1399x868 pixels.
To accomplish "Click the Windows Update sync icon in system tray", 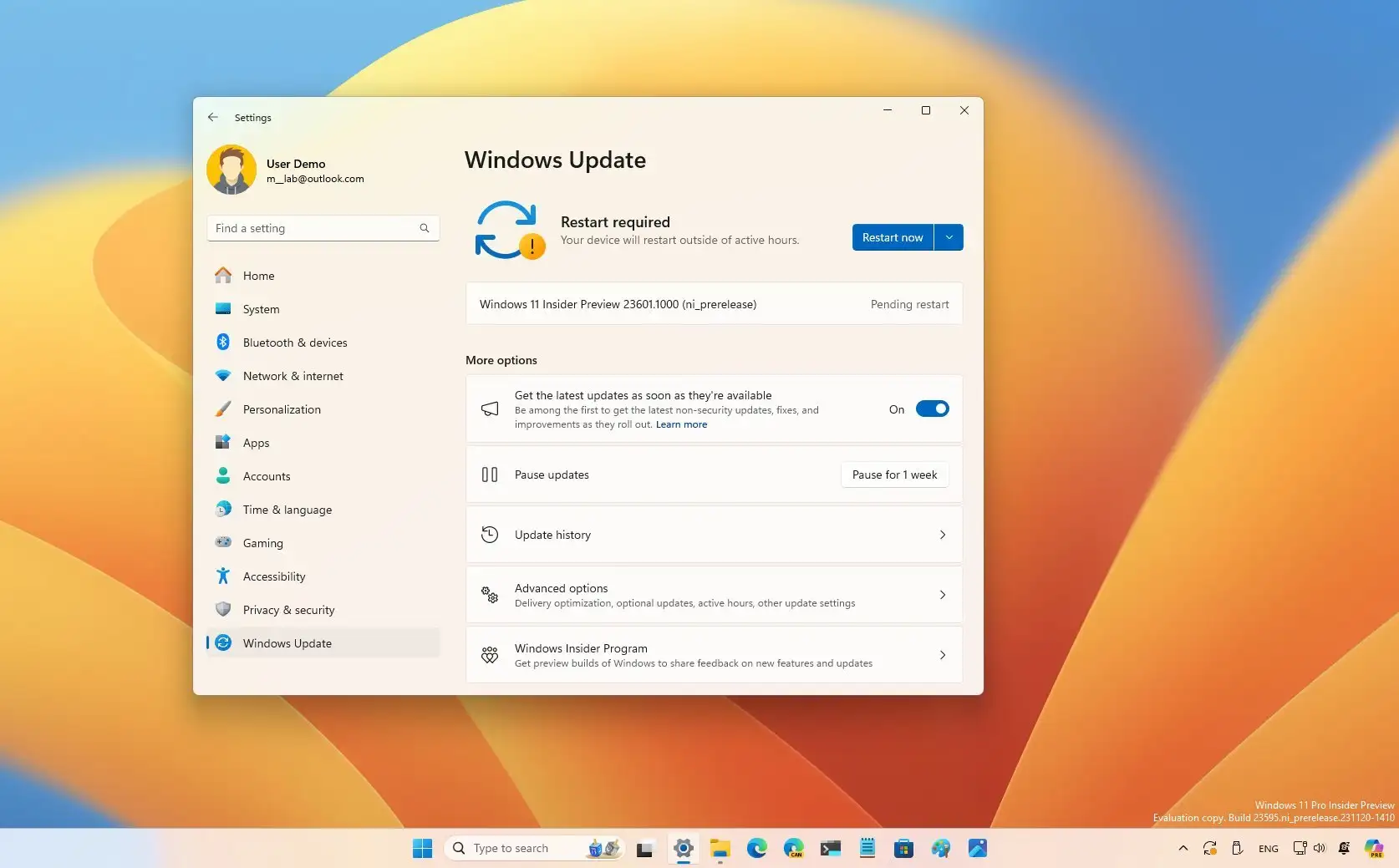I will click(x=1210, y=848).
